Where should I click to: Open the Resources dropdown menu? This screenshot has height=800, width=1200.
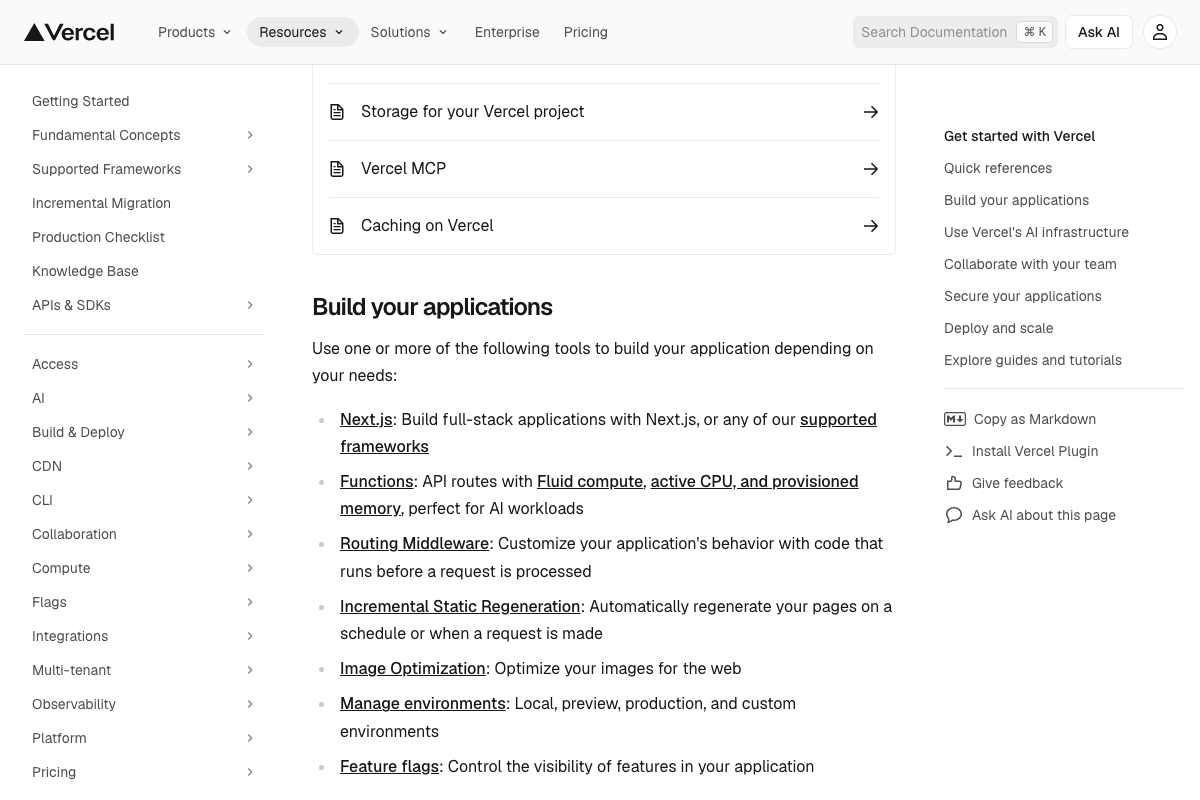(302, 32)
